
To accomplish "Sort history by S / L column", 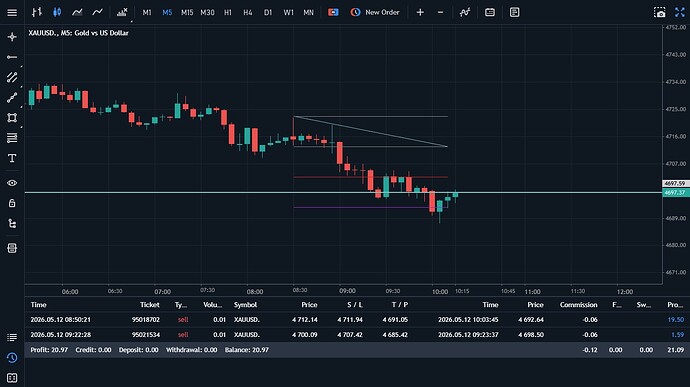I will click(355, 305).
